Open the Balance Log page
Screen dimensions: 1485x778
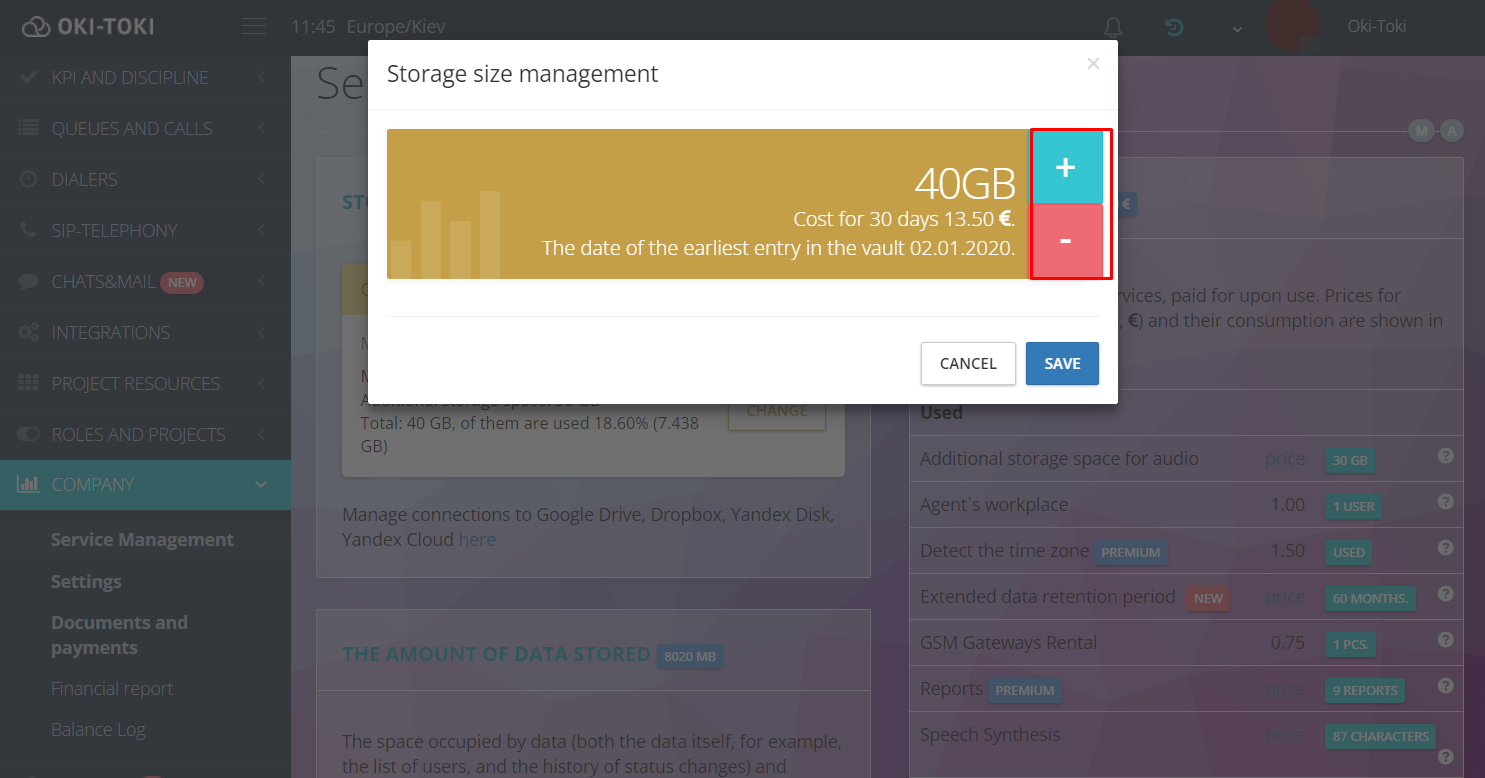pyautogui.click(x=98, y=730)
